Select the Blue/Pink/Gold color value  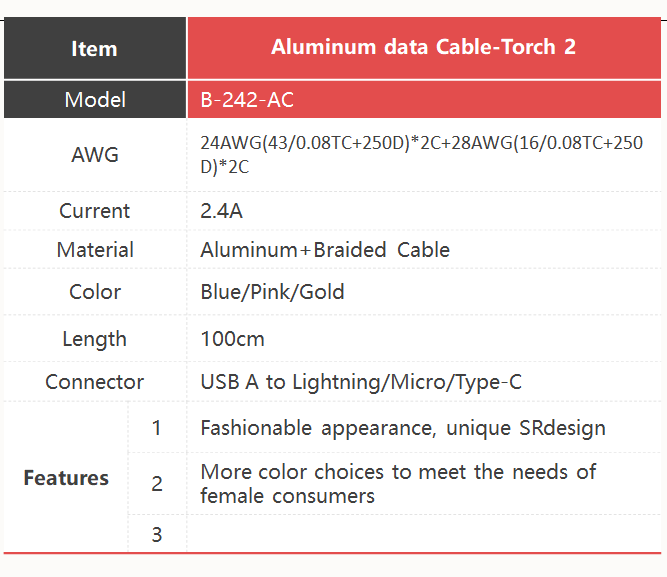pyautogui.click(x=272, y=292)
